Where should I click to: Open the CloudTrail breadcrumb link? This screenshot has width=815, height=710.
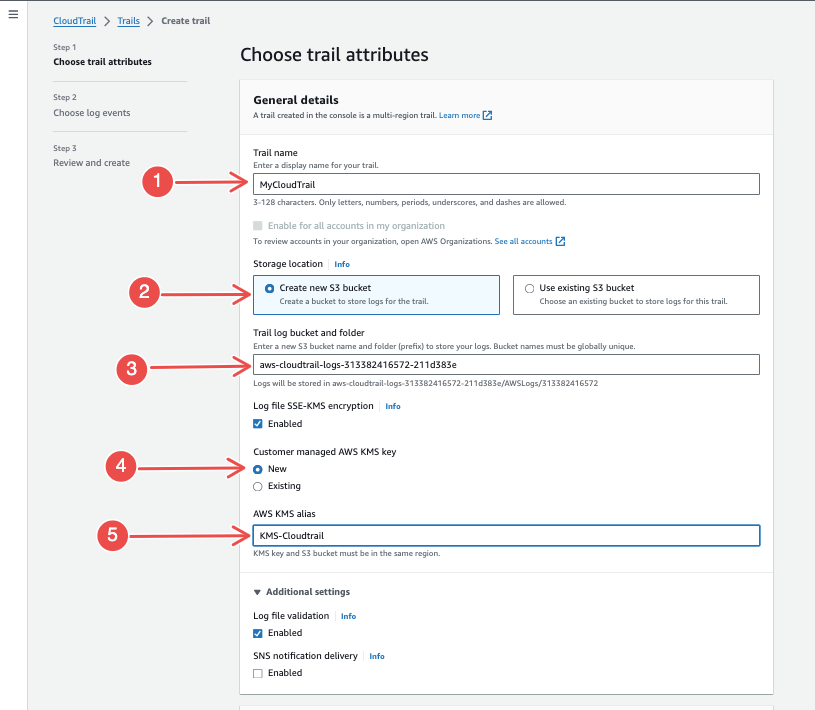(74, 20)
